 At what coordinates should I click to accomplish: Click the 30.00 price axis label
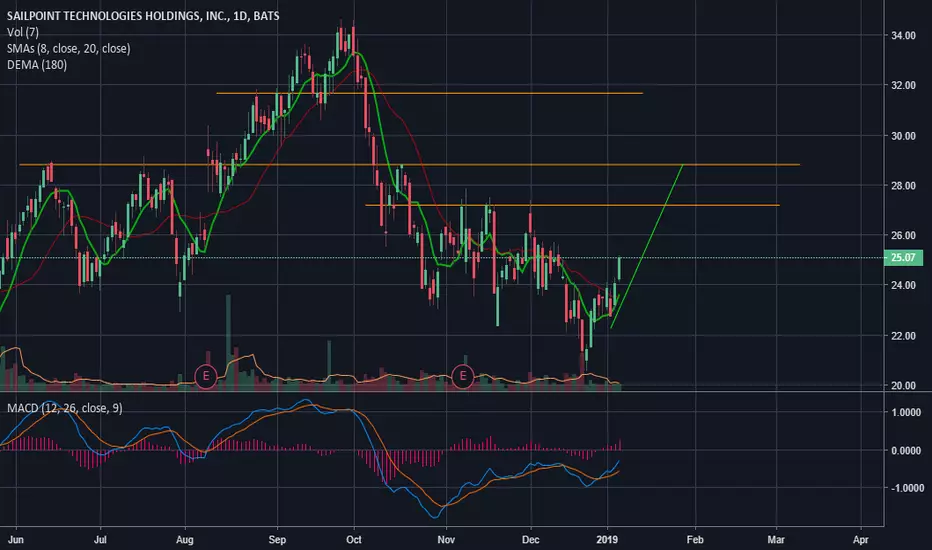click(903, 136)
